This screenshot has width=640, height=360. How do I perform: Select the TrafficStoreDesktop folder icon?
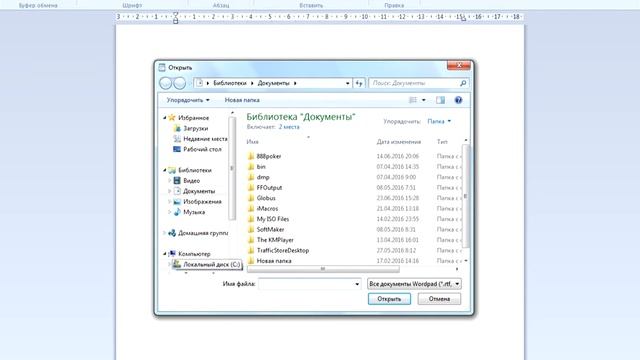(x=251, y=251)
